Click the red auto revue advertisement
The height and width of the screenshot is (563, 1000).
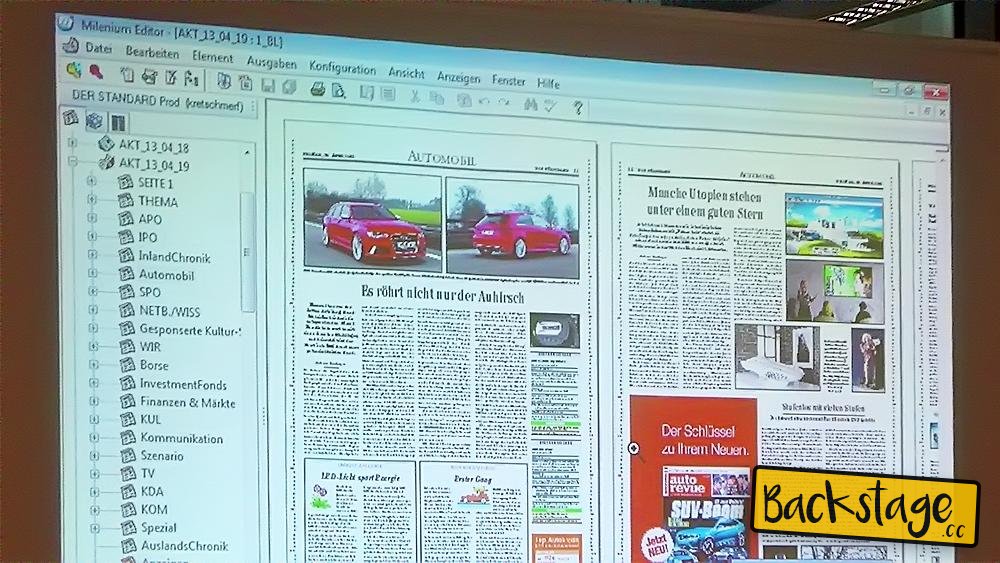[693, 479]
